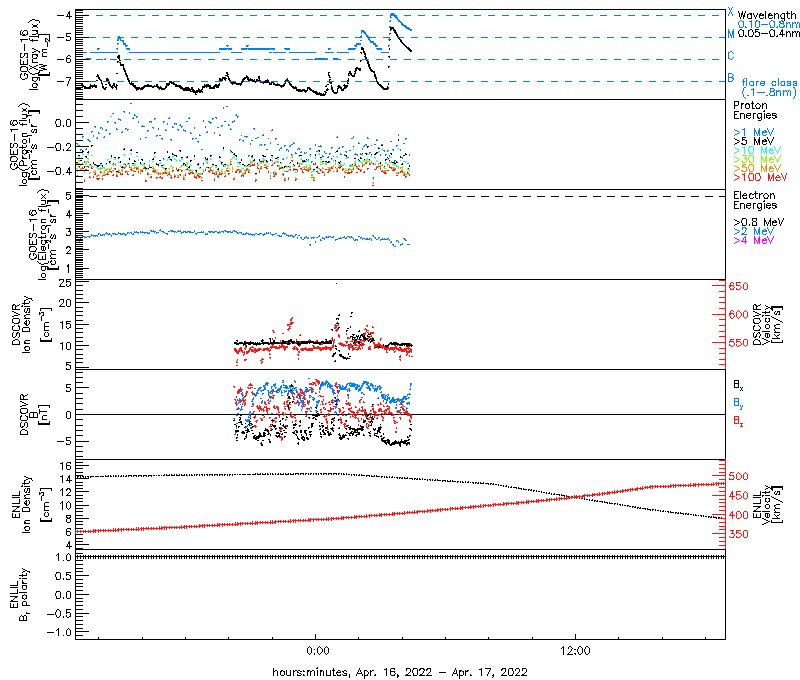Click the X-class flare peak on the X-ray curve
The width and height of the screenshot is (800, 680).
pyautogui.click(x=392, y=15)
